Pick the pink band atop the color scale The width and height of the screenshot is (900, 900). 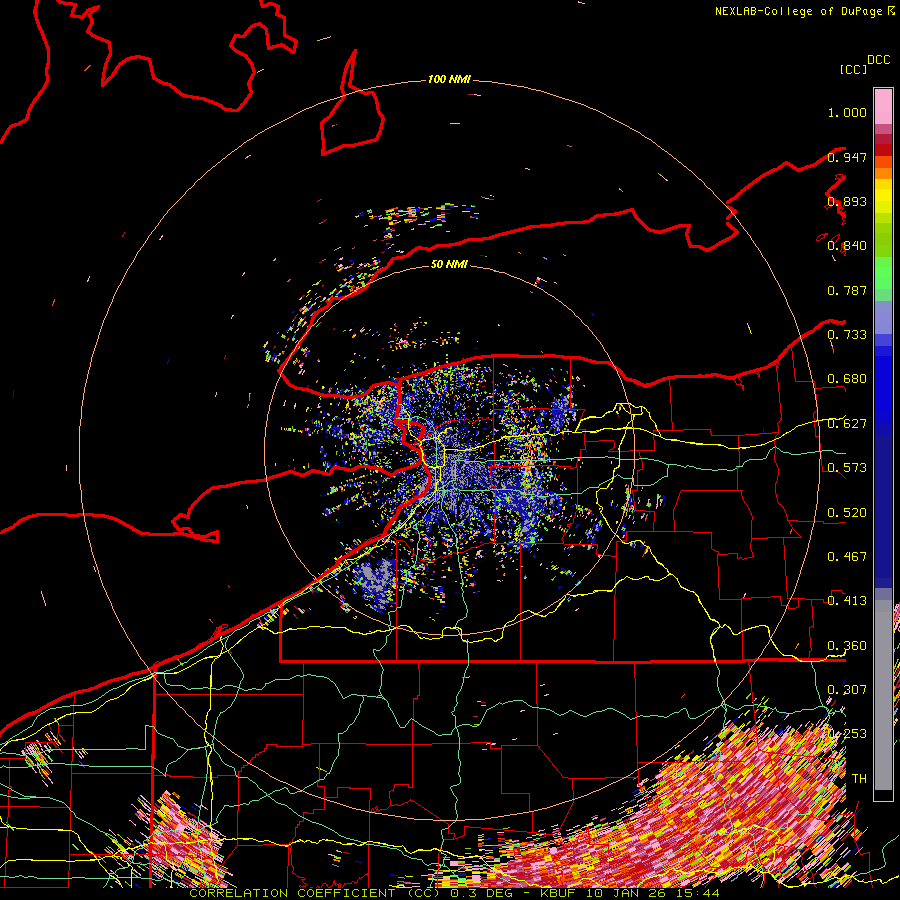(x=883, y=106)
